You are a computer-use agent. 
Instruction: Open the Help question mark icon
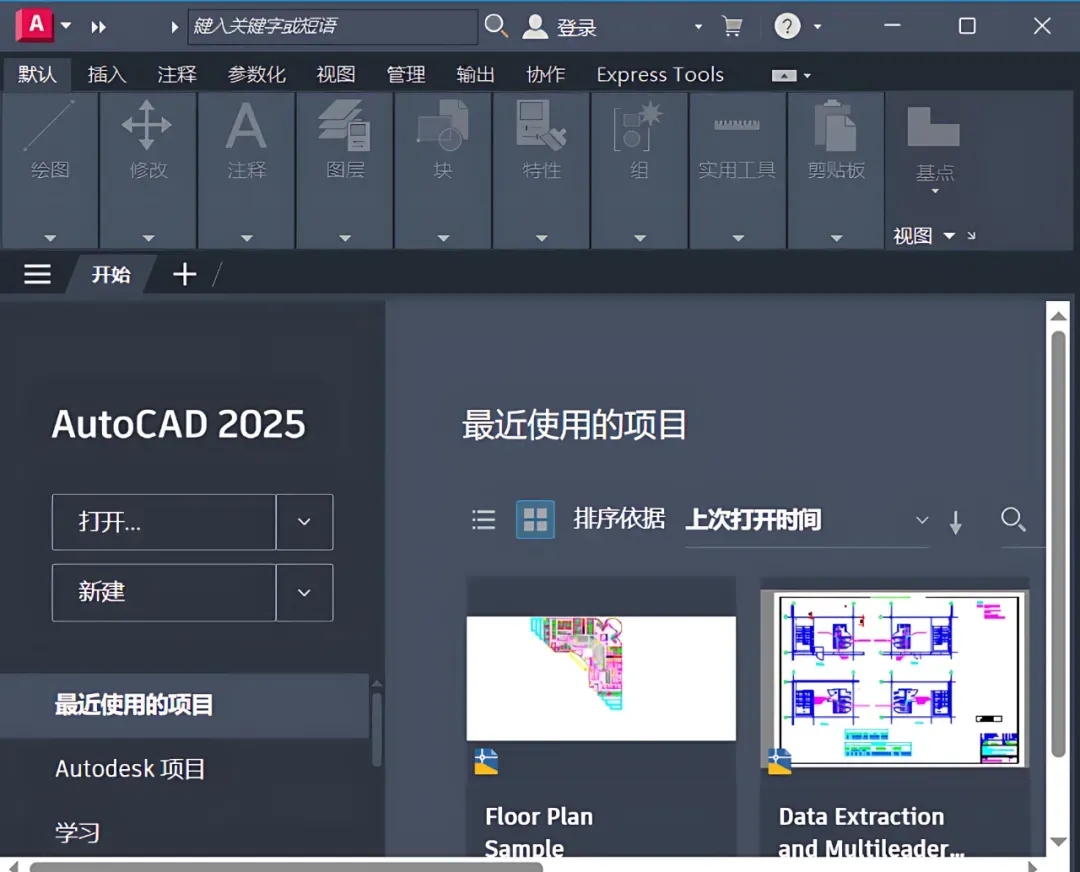[x=787, y=26]
